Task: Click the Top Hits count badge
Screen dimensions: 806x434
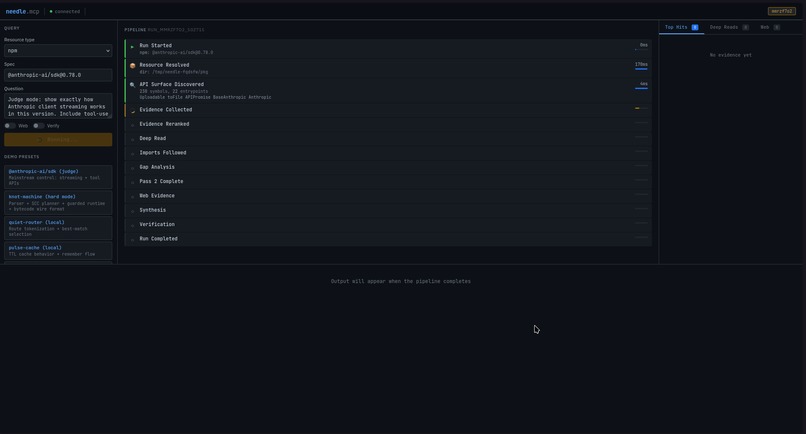Action: pos(695,27)
